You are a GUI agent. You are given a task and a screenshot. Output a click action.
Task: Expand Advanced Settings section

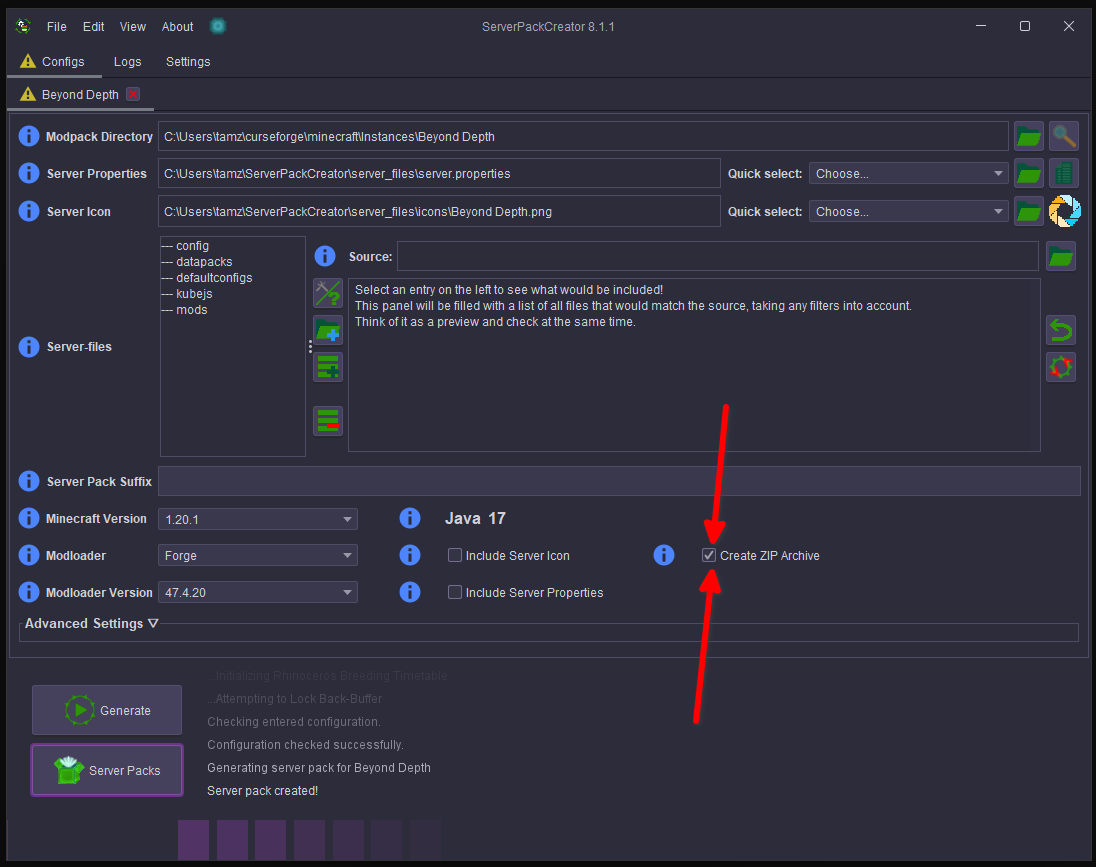point(92,623)
